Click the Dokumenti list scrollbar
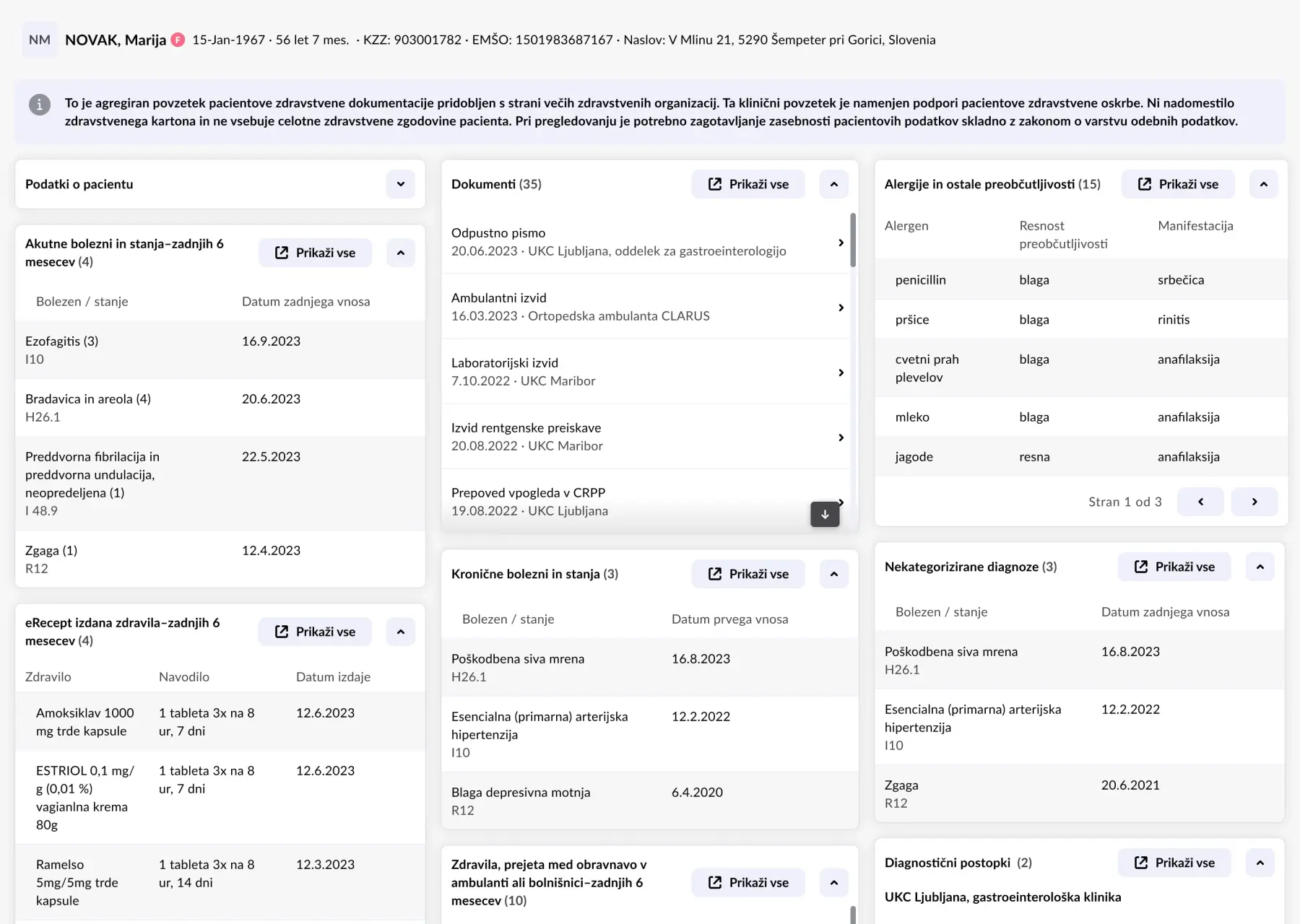 pyautogui.click(x=853, y=240)
